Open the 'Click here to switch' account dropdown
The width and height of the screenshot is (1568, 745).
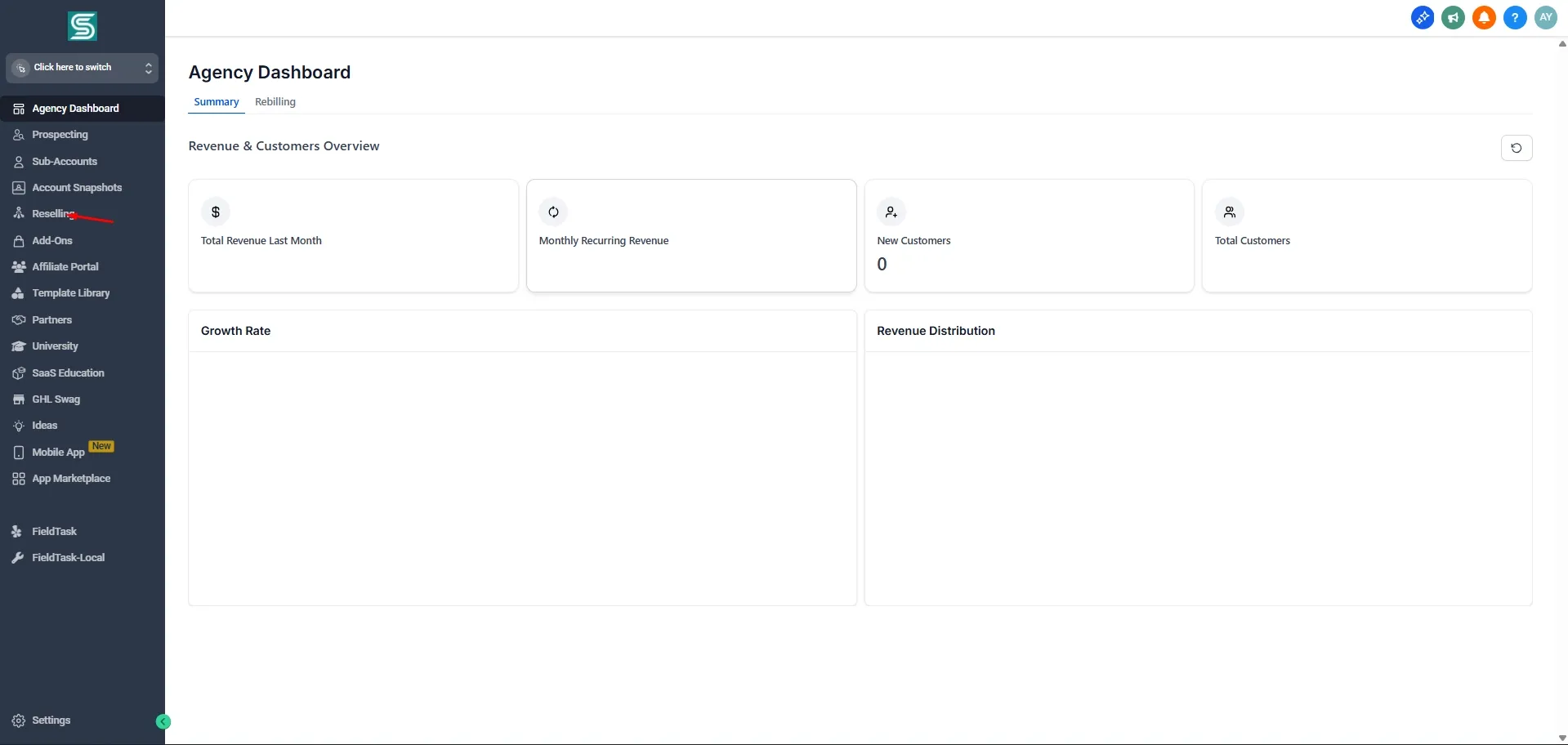(x=82, y=68)
